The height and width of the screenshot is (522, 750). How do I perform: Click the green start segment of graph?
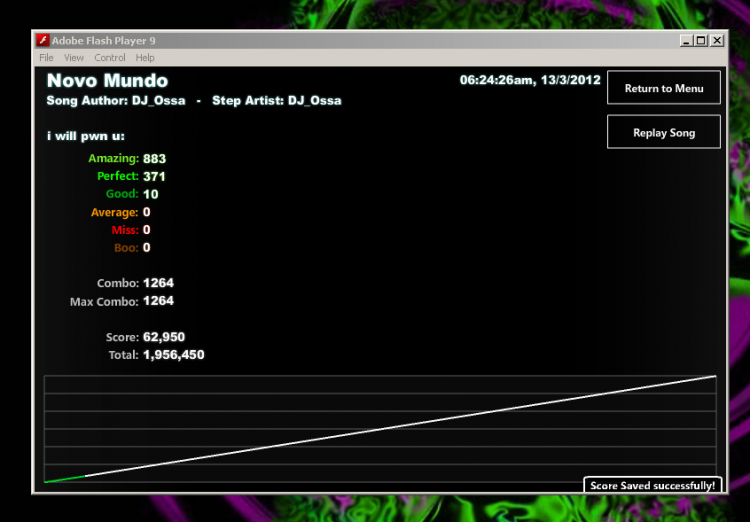(x=65, y=479)
